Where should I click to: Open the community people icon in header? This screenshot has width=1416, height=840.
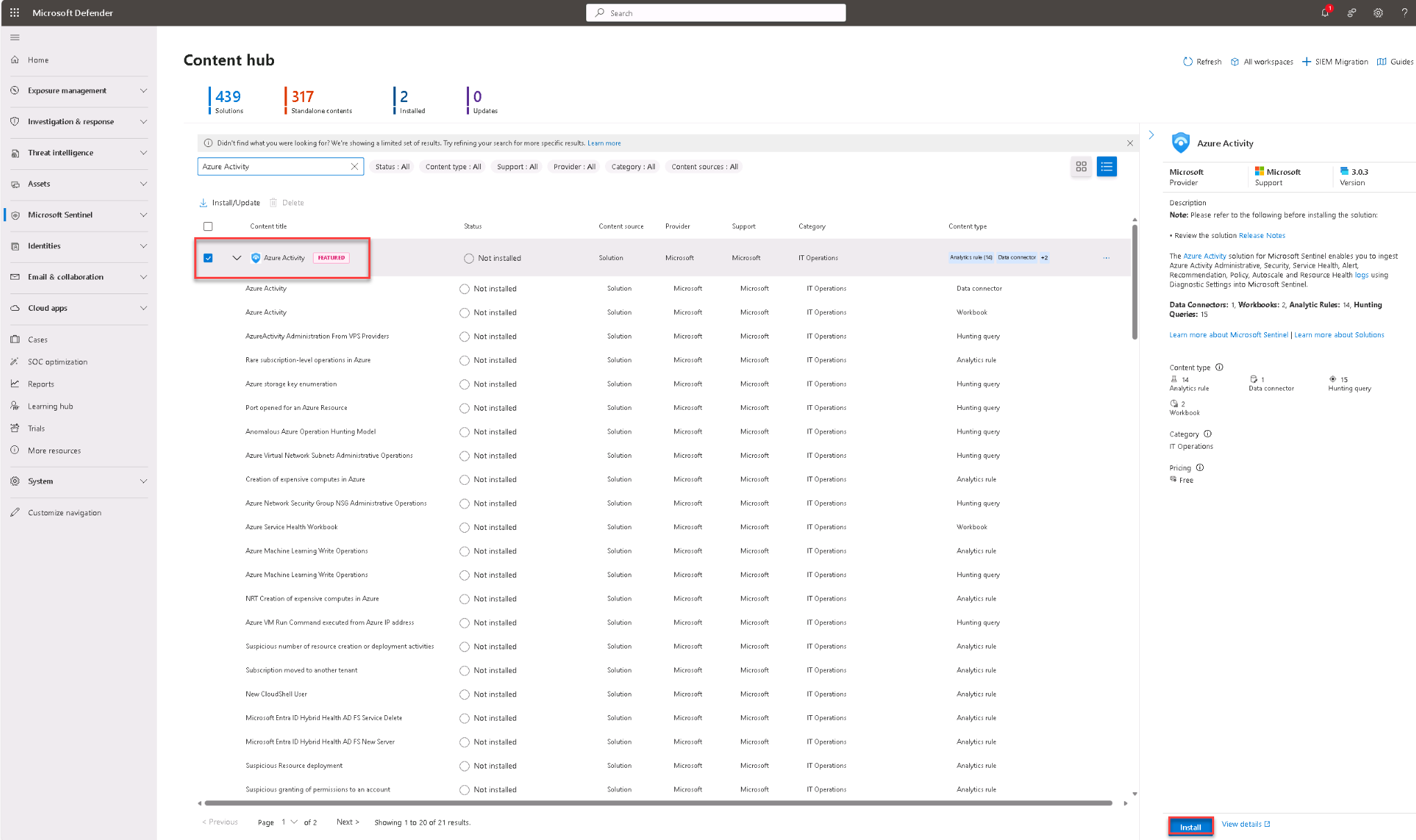[1351, 12]
